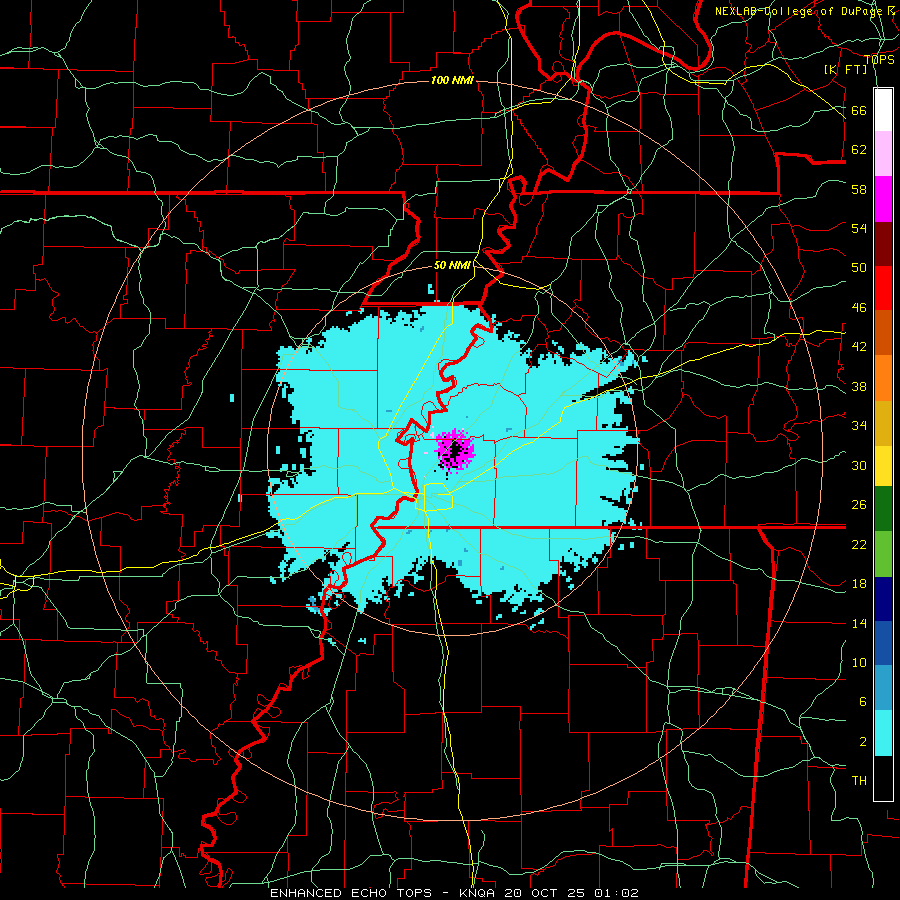Click the KNQA radar site identifier
The height and width of the screenshot is (900, 900).
pyautogui.click(x=477, y=893)
